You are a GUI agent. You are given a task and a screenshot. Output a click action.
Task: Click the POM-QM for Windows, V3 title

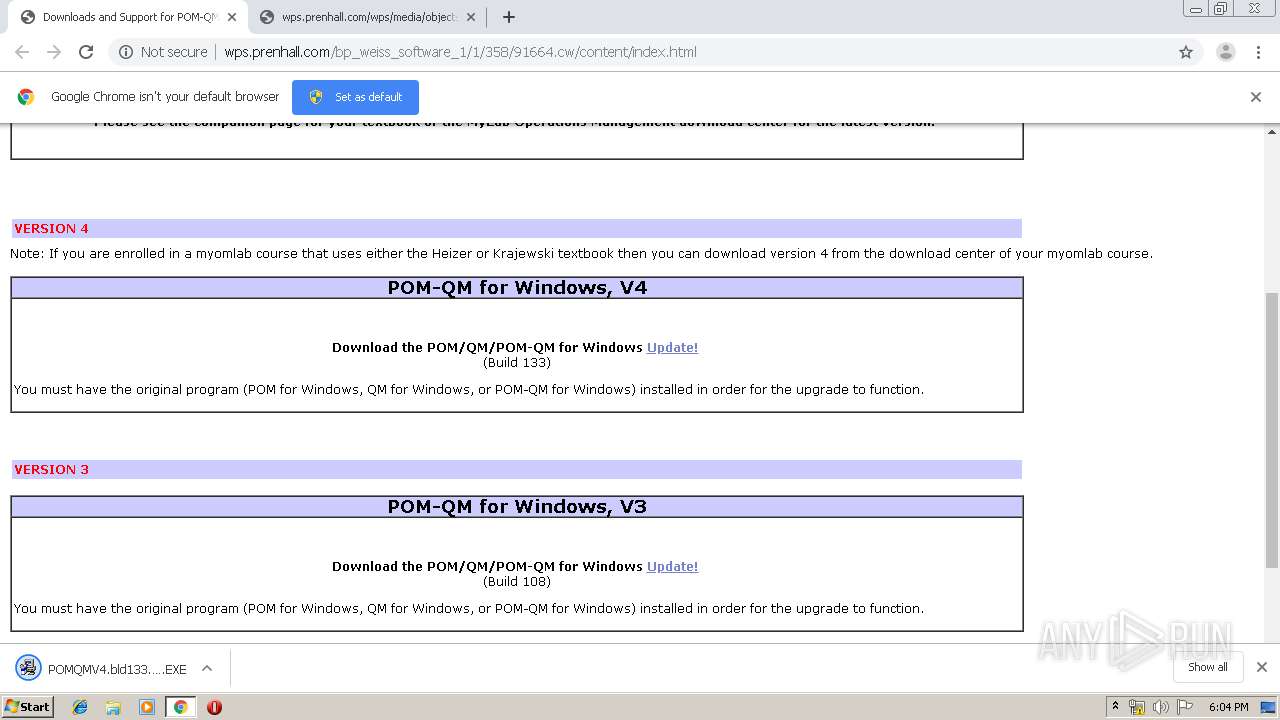[x=517, y=506]
